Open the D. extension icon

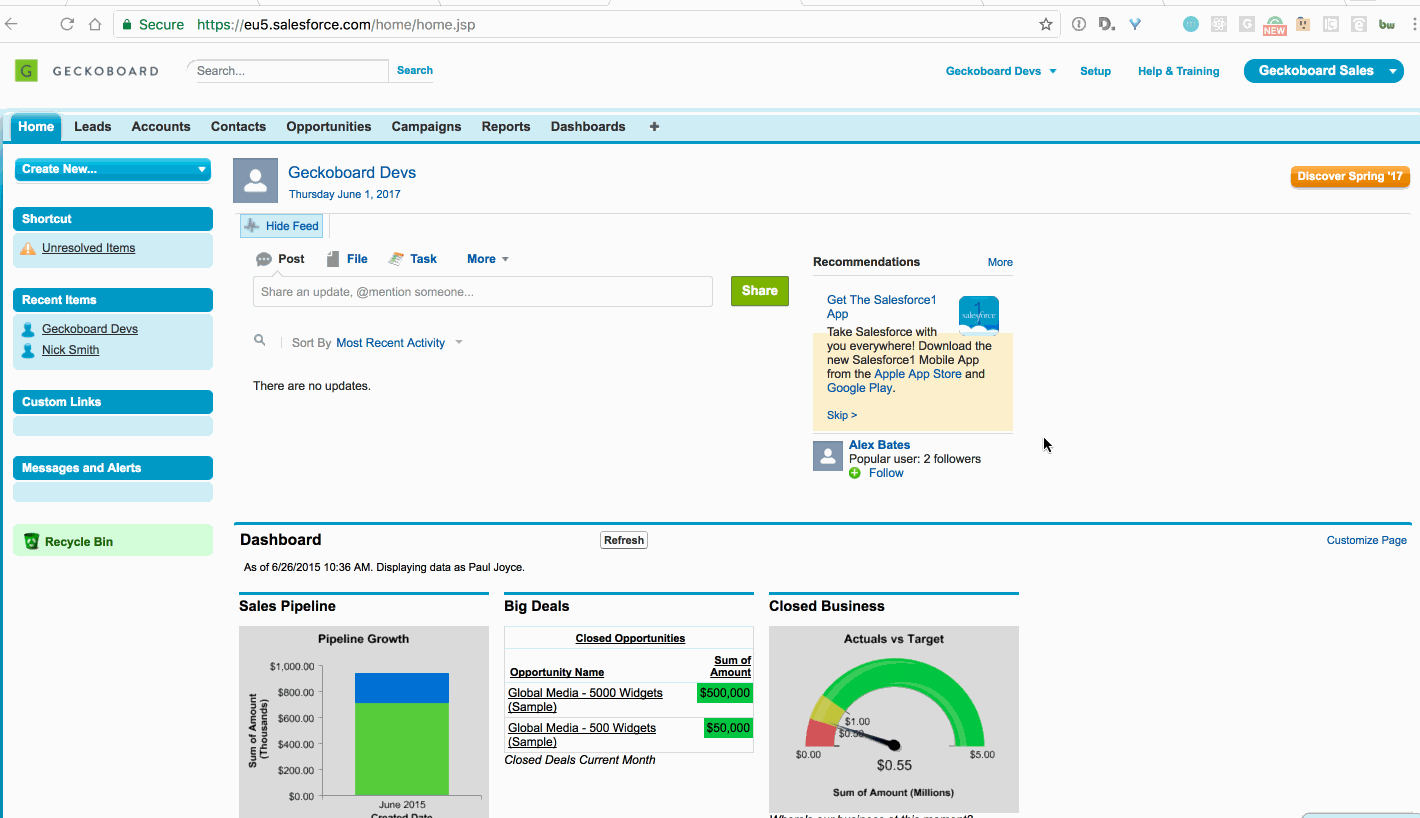(x=1106, y=24)
